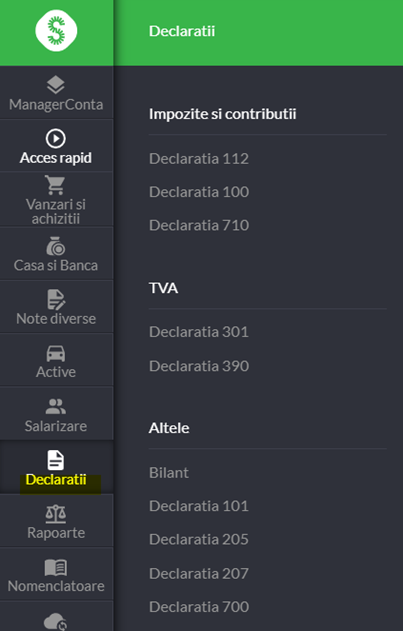Open Vanzari si achizitii cart icon

coord(55,185)
